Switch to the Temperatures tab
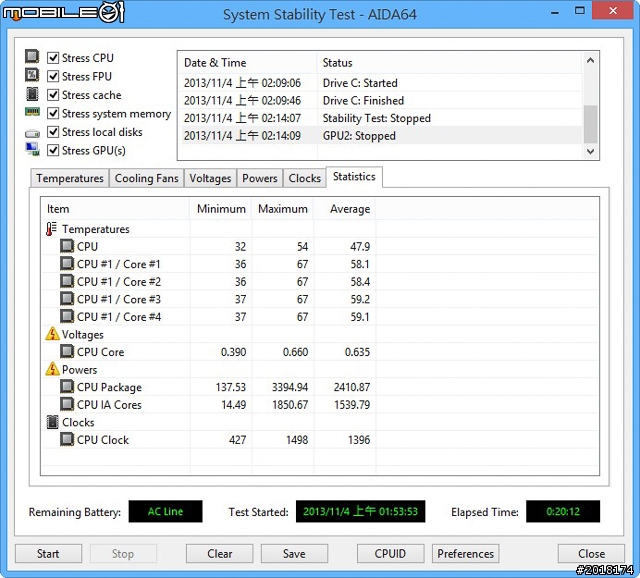Screen dimensions: 640x578 tap(70, 178)
